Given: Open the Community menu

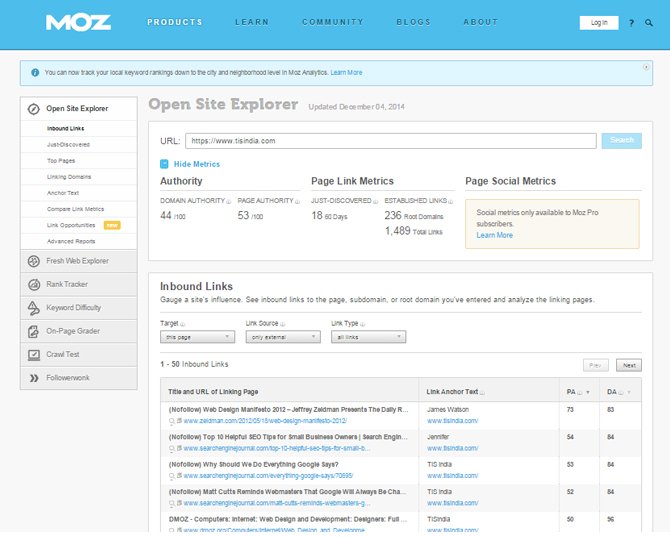Looking at the screenshot, I should pyautogui.click(x=333, y=22).
